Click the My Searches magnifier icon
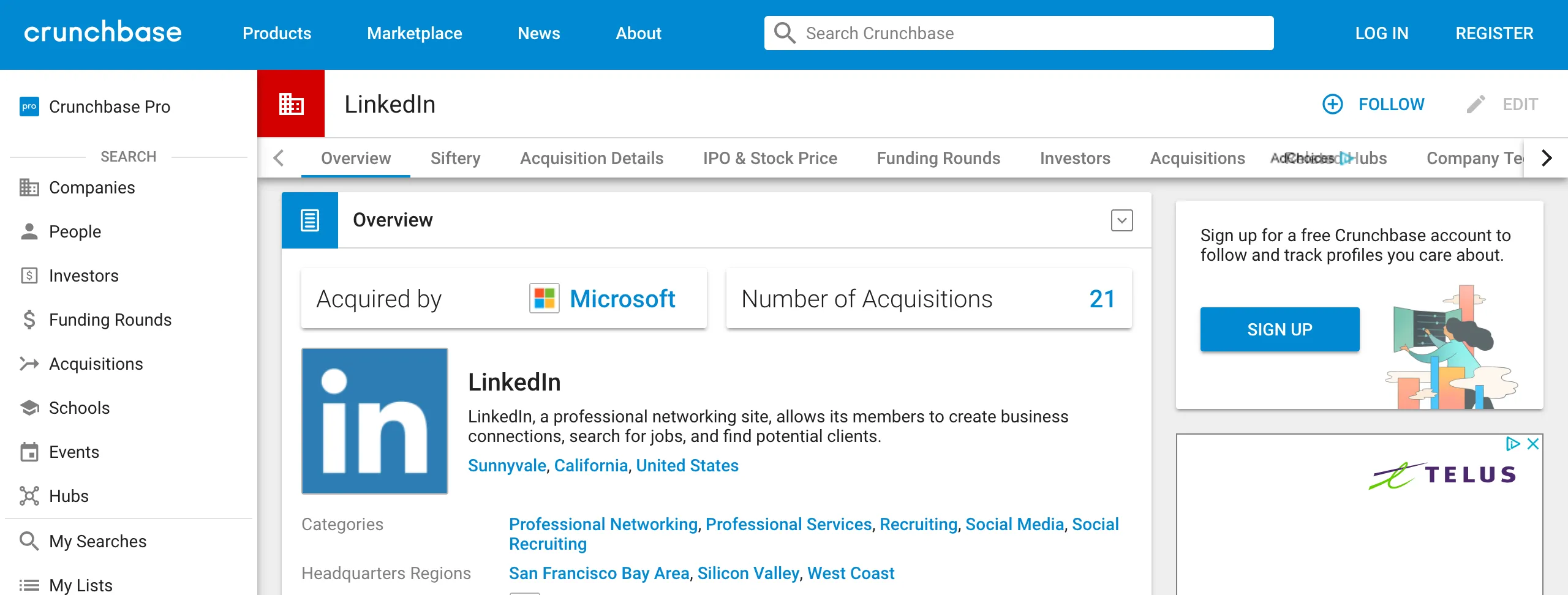The height and width of the screenshot is (595, 1568). (x=29, y=541)
